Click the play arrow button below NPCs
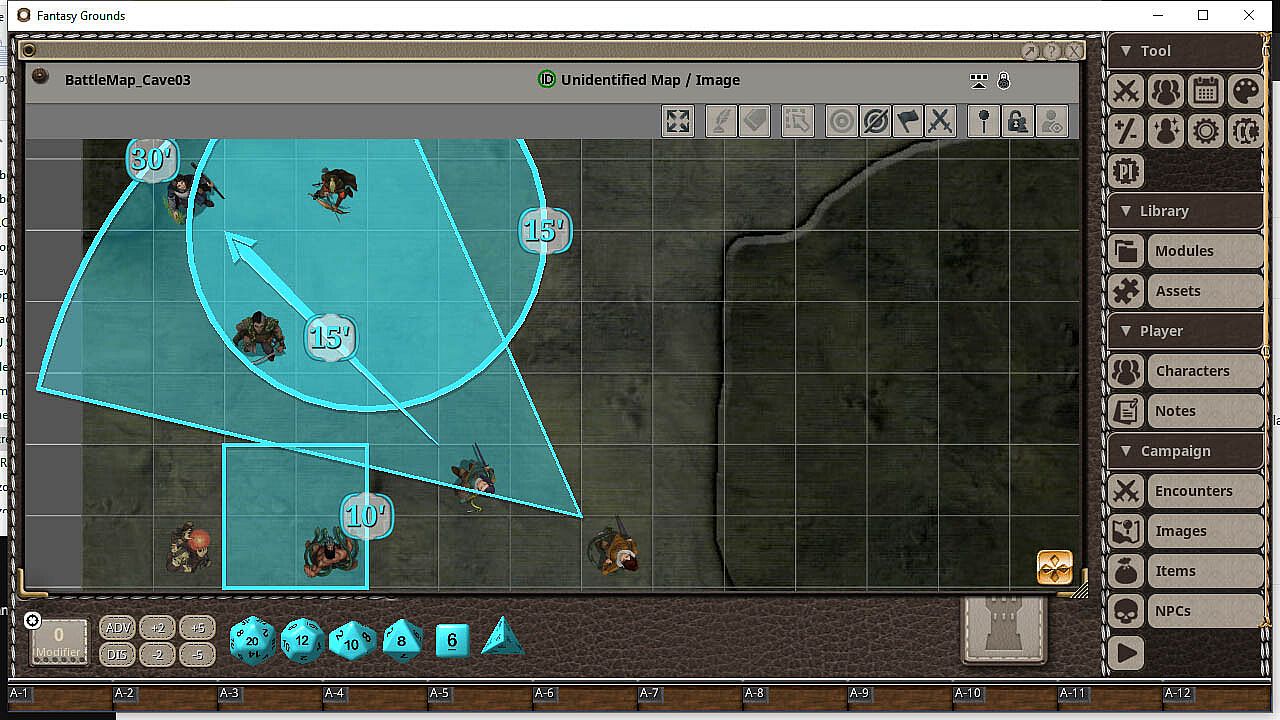Viewport: 1280px width, 720px height. tap(1126, 653)
